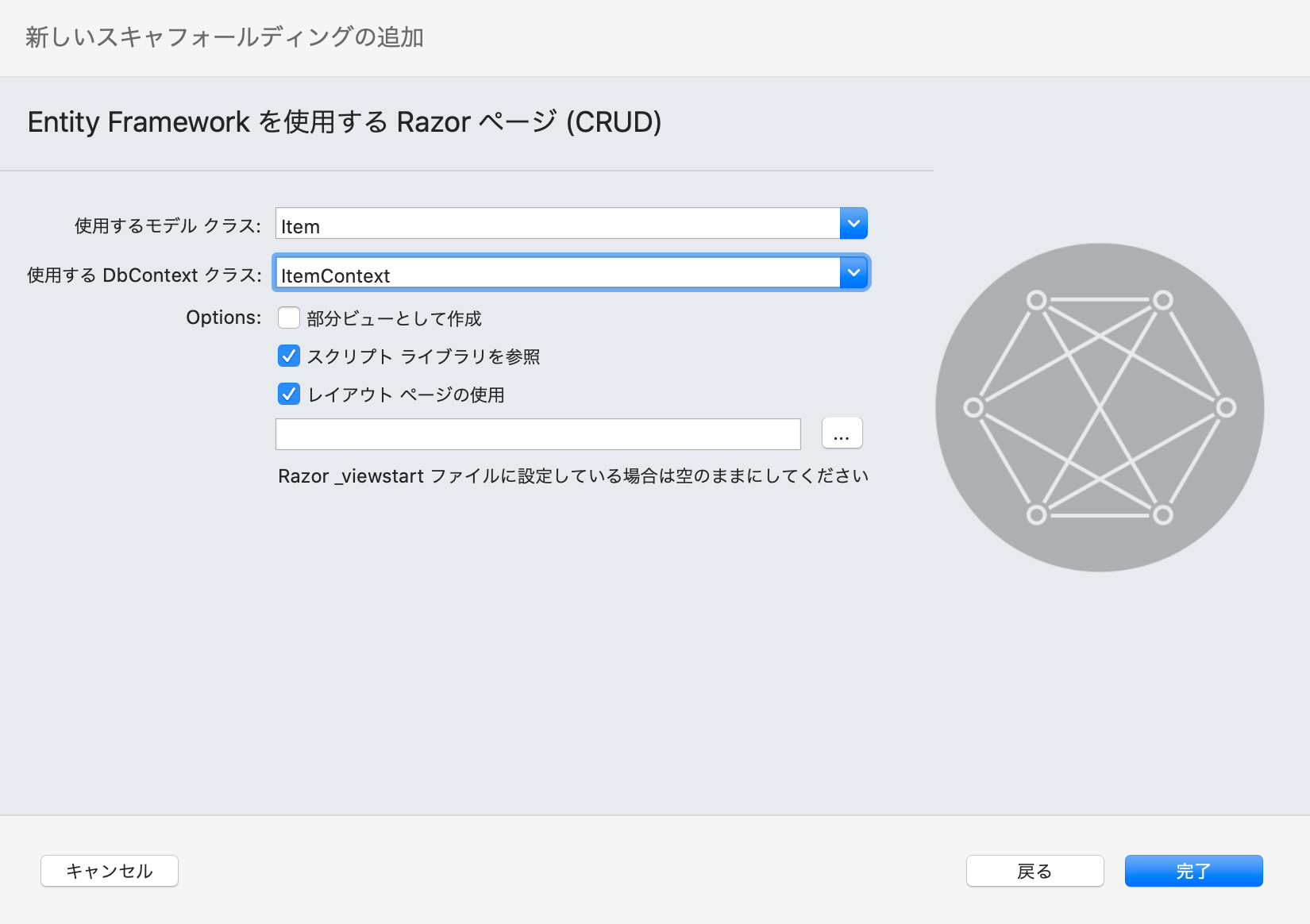Click the 戻る button
This screenshot has width=1310, height=924.
click(x=1035, y=871)
